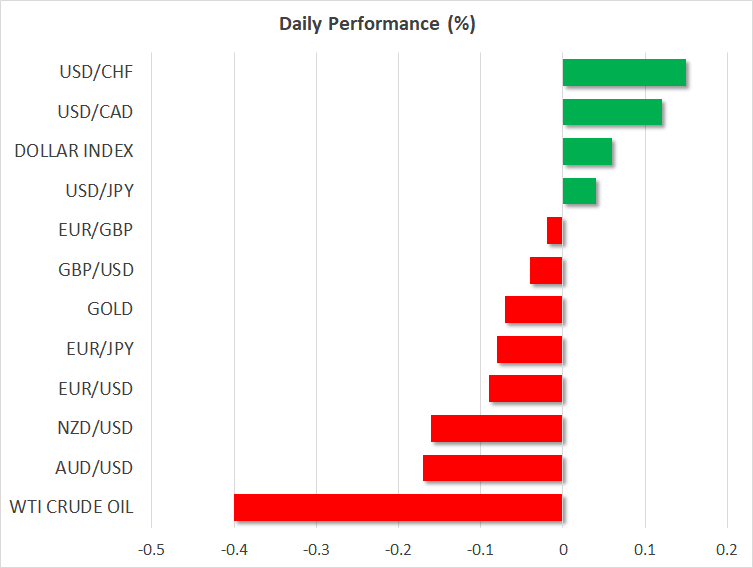This screenshot has width=753, height=568.
Task: Click the red GBP/USD bar
Action: click(546, 270)
